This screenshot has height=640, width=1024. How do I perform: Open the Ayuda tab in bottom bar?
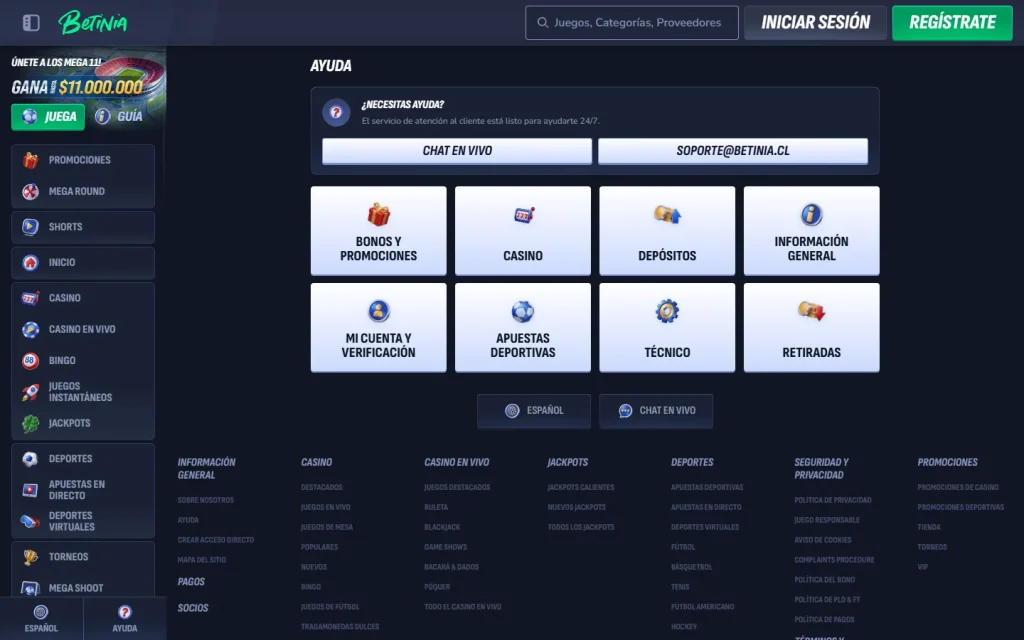[x=125, y=618]
